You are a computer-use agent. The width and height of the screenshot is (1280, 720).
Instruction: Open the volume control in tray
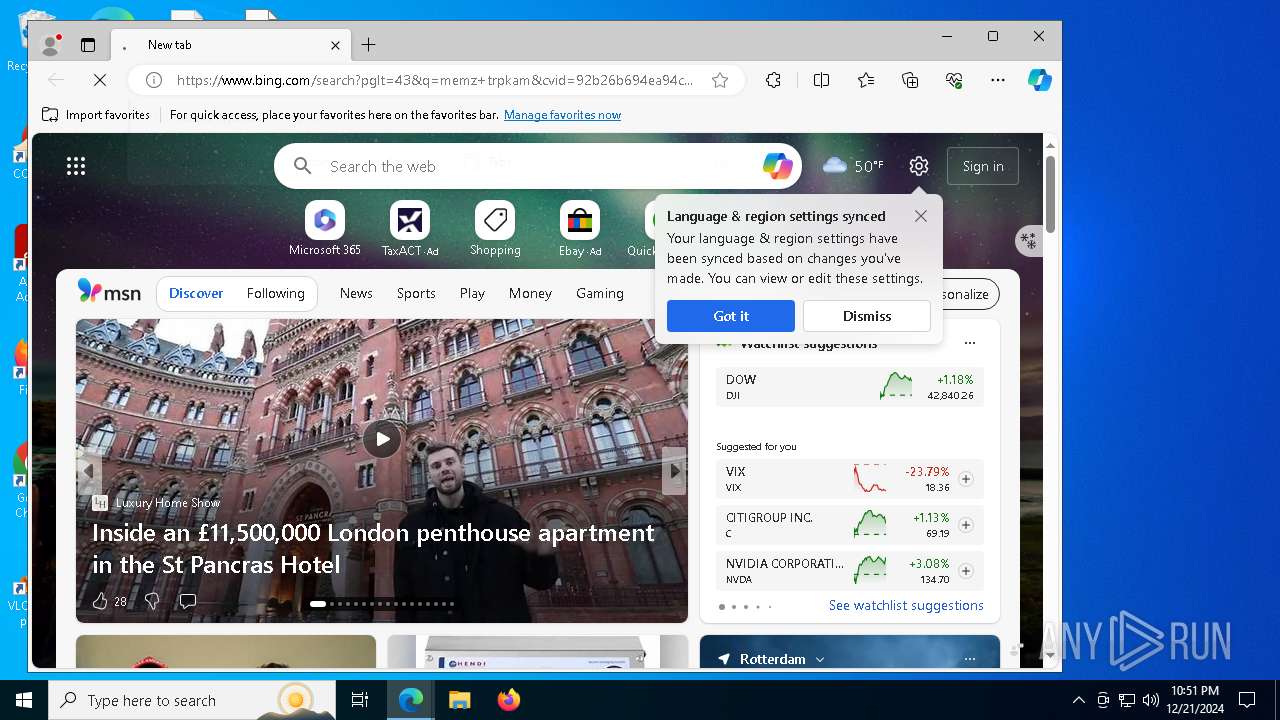coord(1151,700)
